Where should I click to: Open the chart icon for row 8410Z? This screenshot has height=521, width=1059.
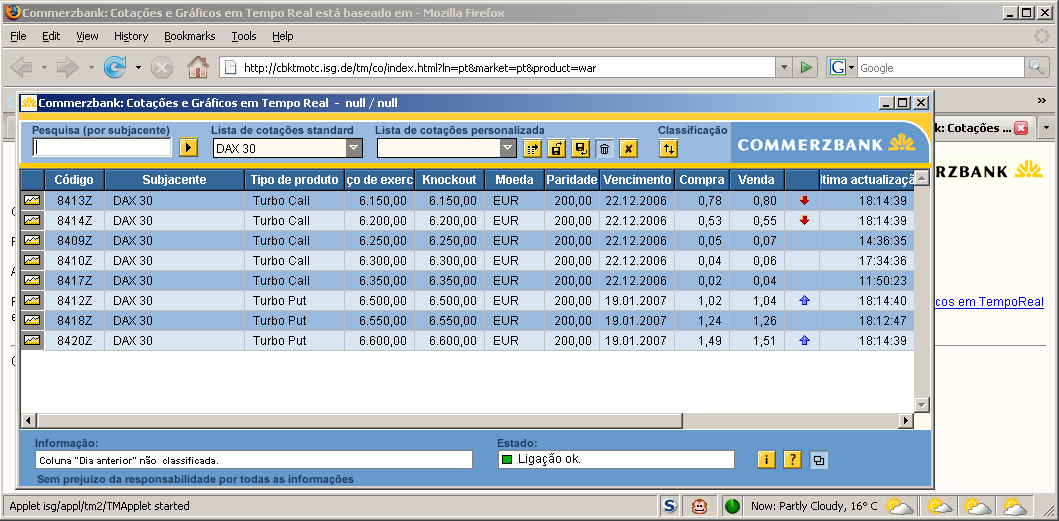[x=32, y=260]
